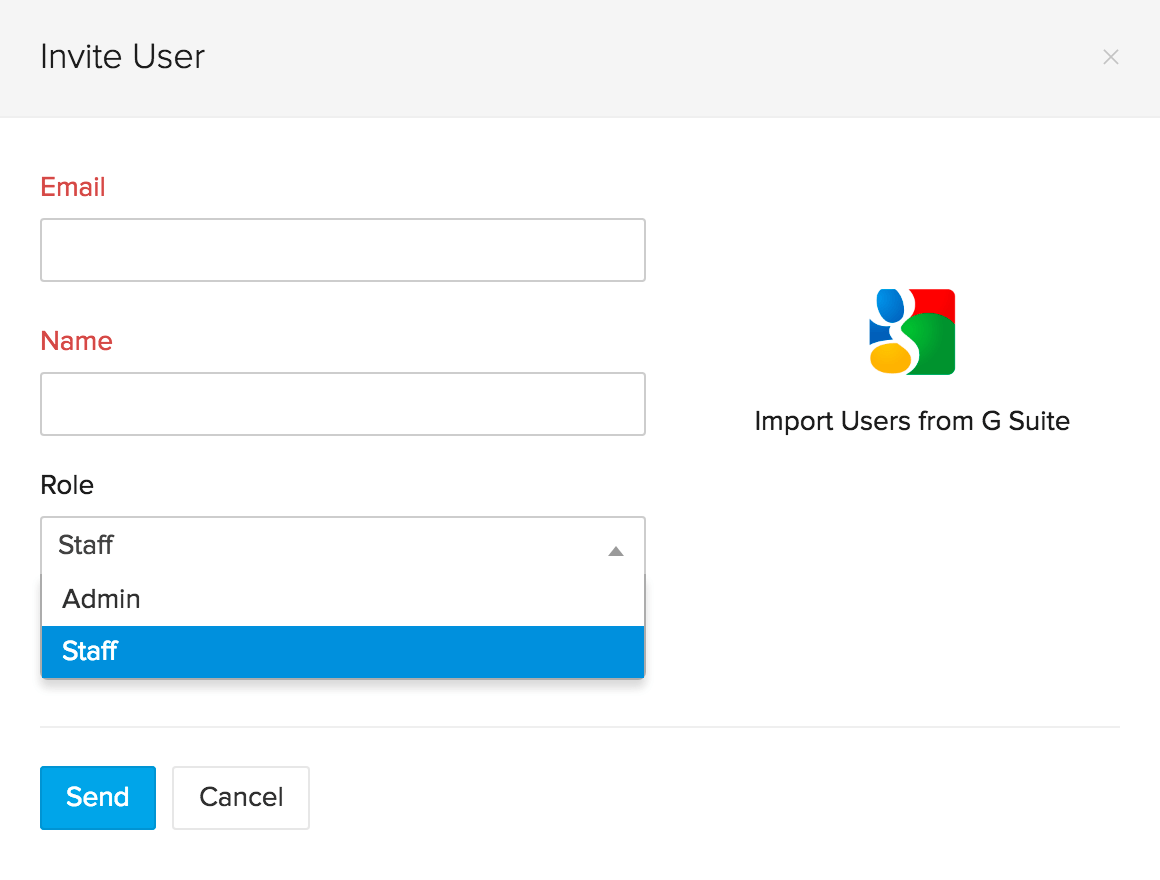Cancel the user invitation
The image size is (1160, 880).
point(241,797)
